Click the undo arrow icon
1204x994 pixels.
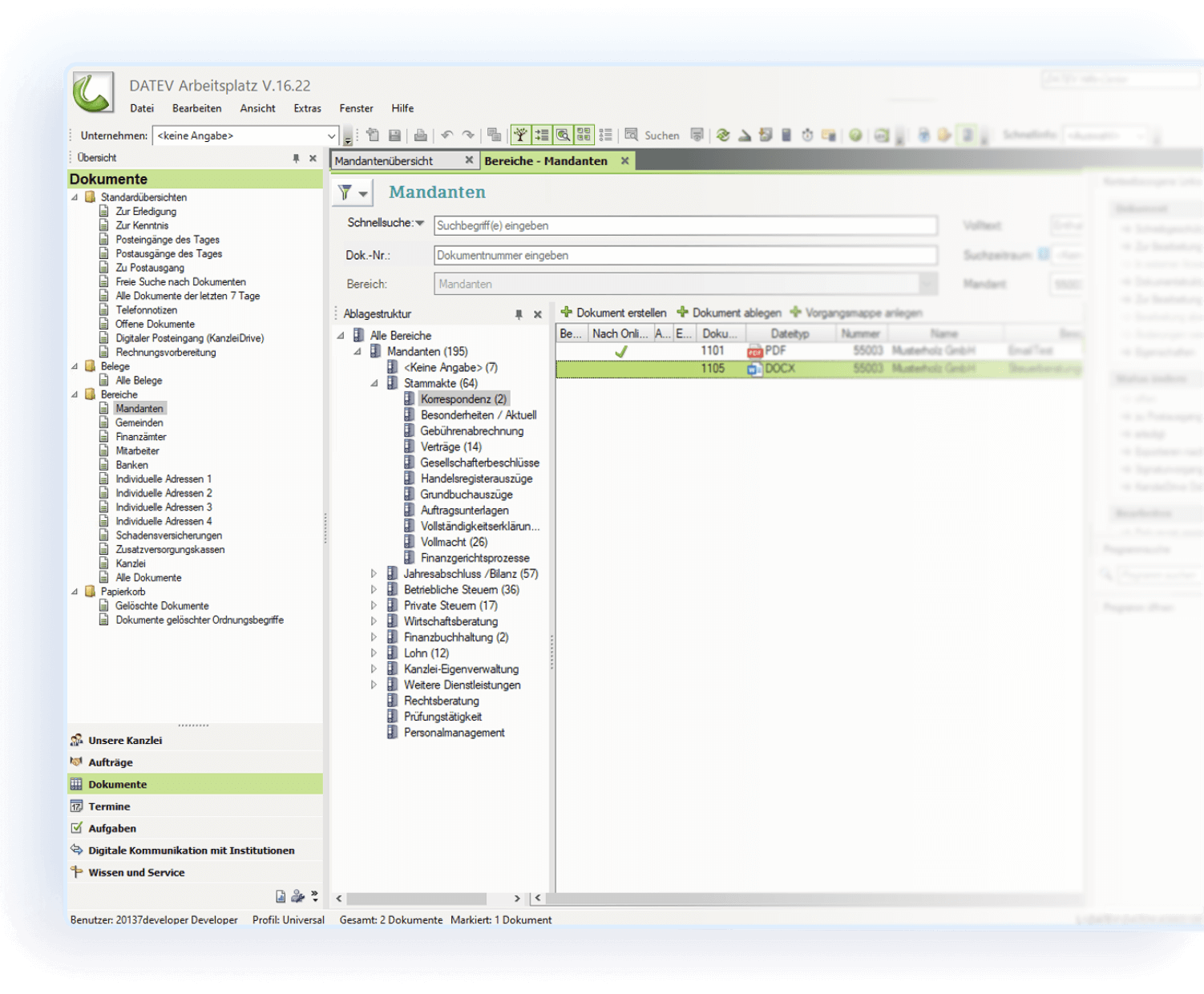pyautogui.click(x=447, y=135)
